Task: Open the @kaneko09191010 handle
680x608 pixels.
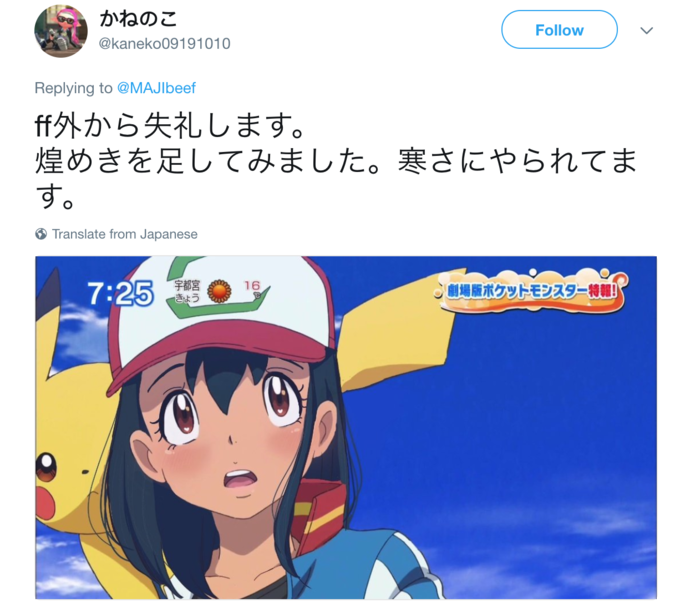Action: tap(165, 44)
